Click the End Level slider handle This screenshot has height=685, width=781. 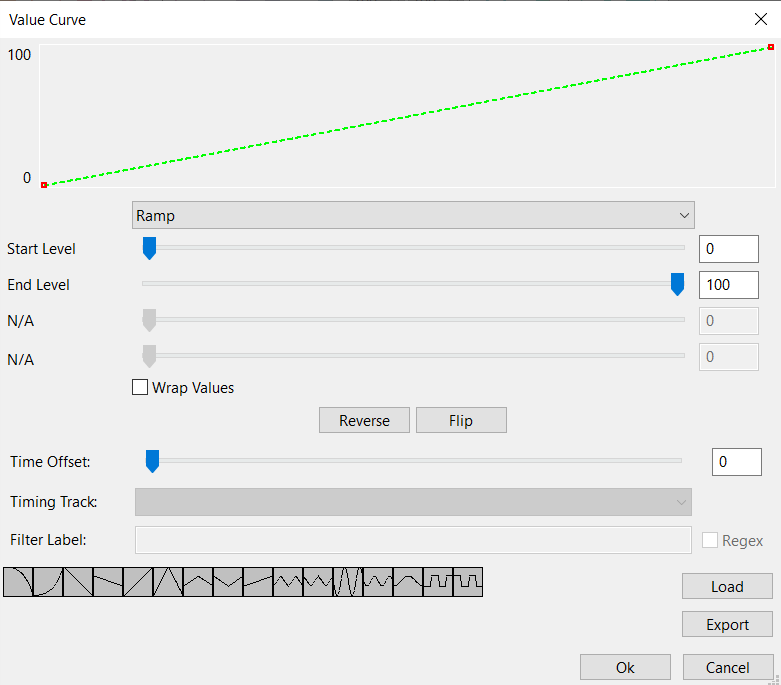click(677, 284)
